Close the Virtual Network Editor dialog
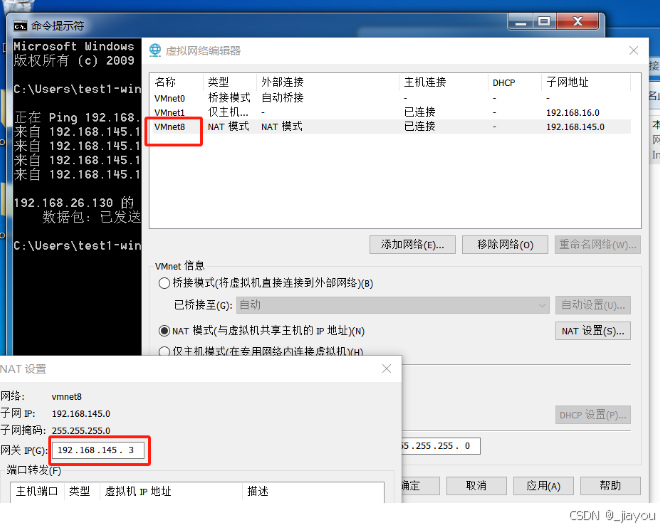 pos(633,51)
